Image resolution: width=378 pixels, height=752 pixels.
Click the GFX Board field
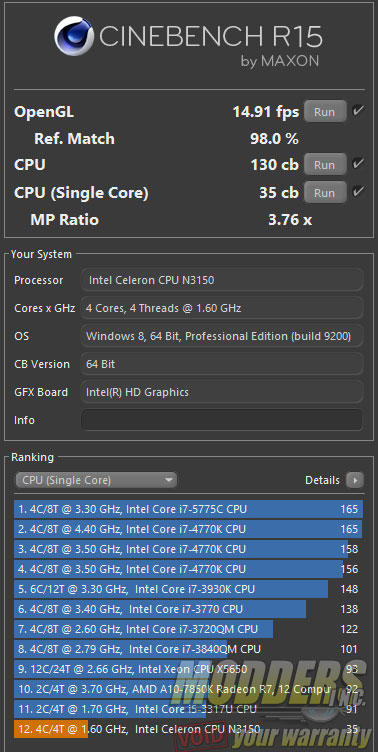pyautogui.click(x=222, y=392)
